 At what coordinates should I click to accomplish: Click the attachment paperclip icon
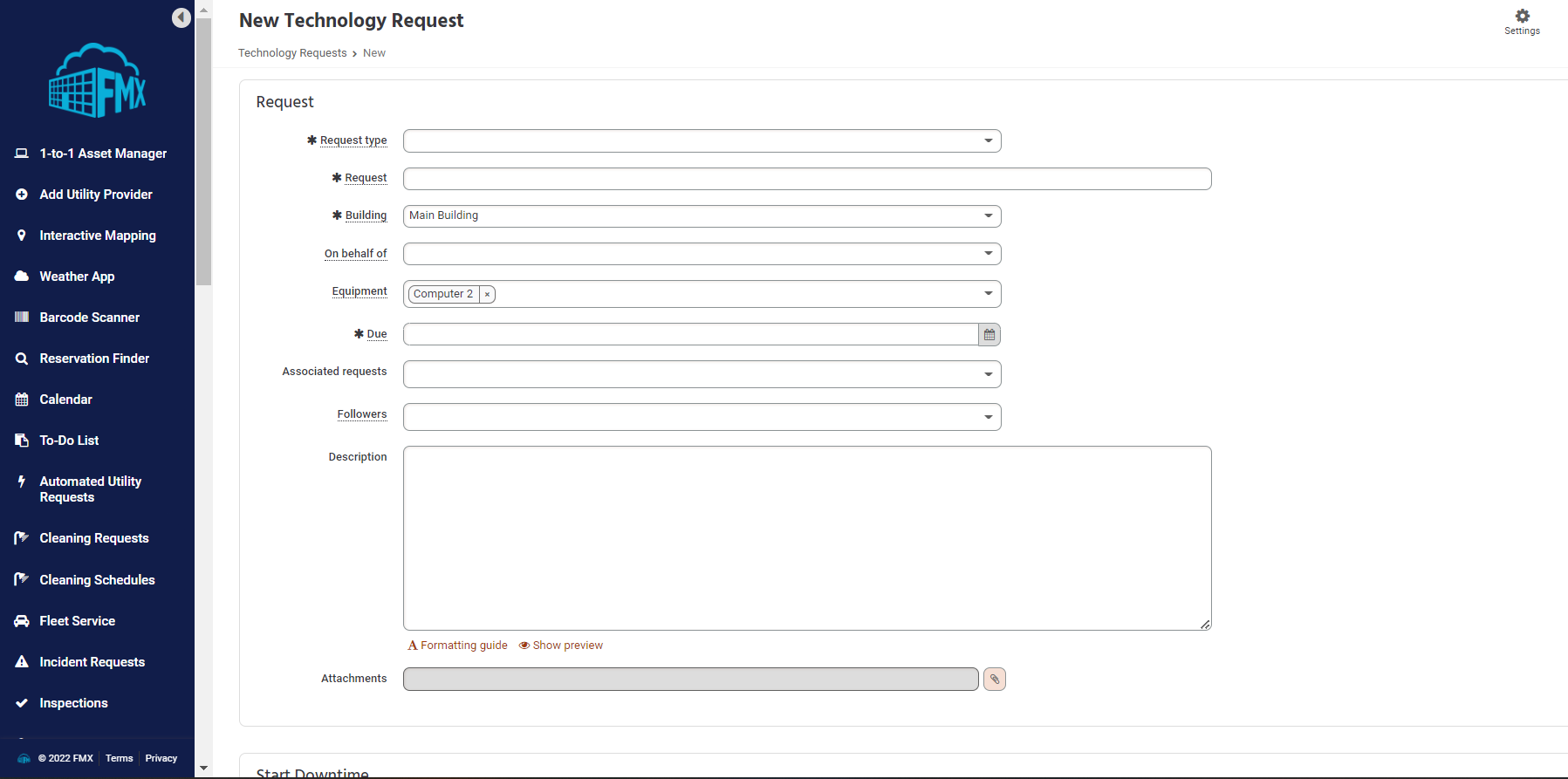[995, 680]
